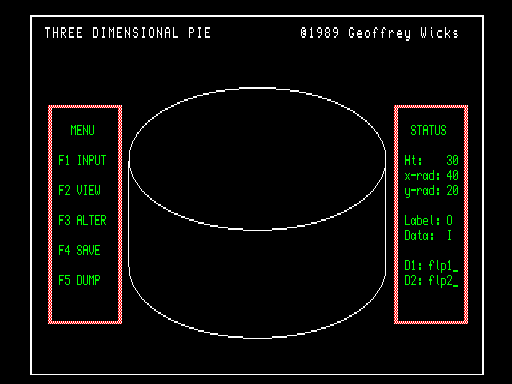Click the Ht: 30 status value
The height and width of the screenshot is (384, 512).
pyautogui.click(x=431, y=160)
